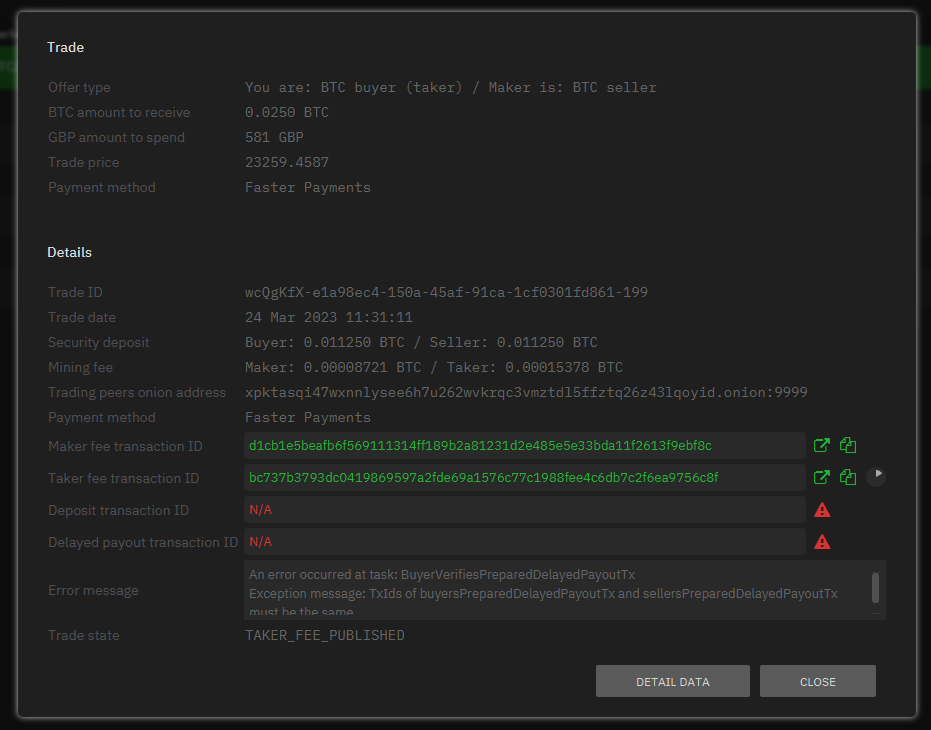Viewport: 931px width, 730px height.
Task: Open Maker fee transaction in block explorer
Action: point(821,445)
